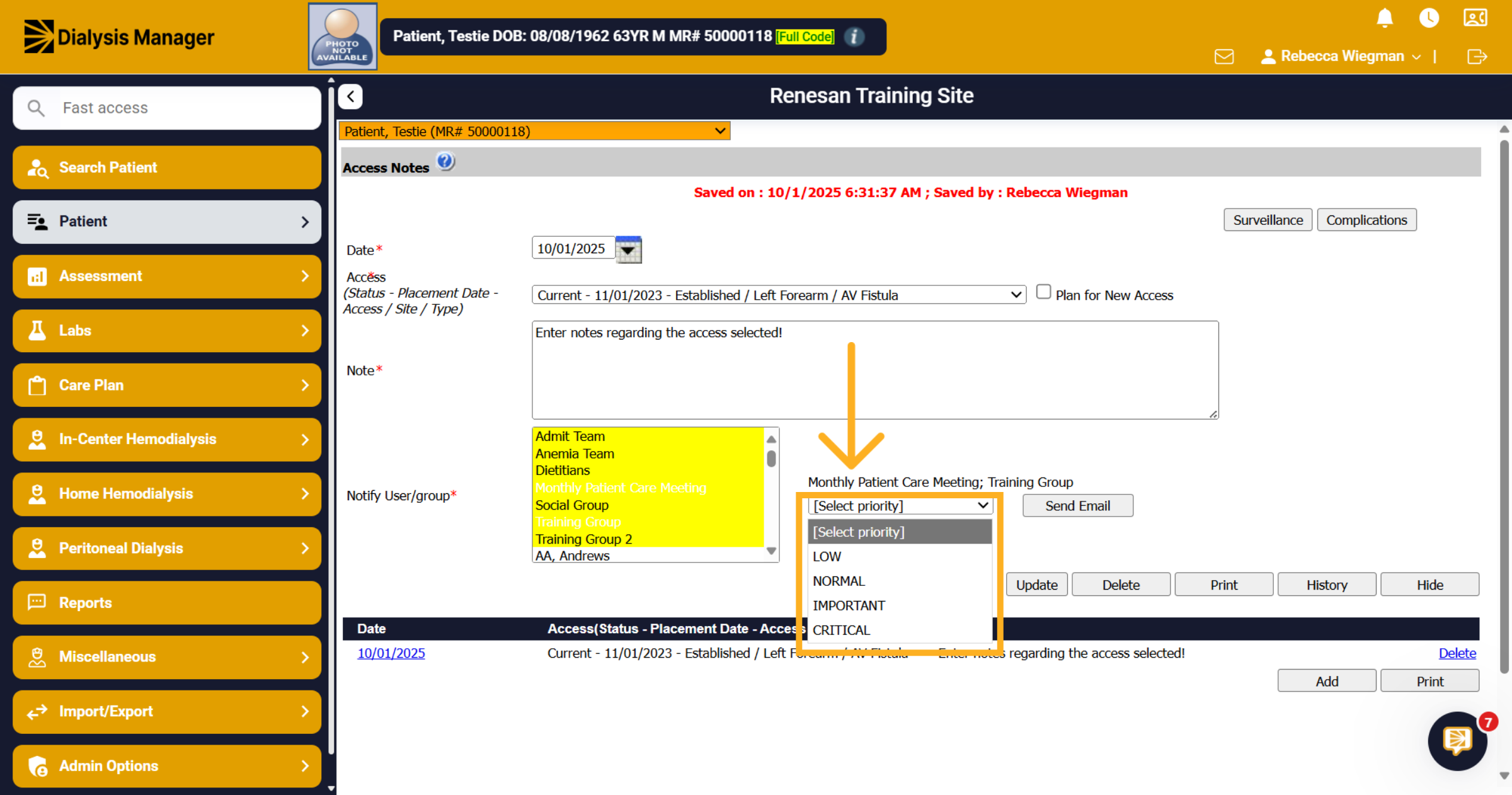Open the Date calendar picker icon

tap(628, 249)
